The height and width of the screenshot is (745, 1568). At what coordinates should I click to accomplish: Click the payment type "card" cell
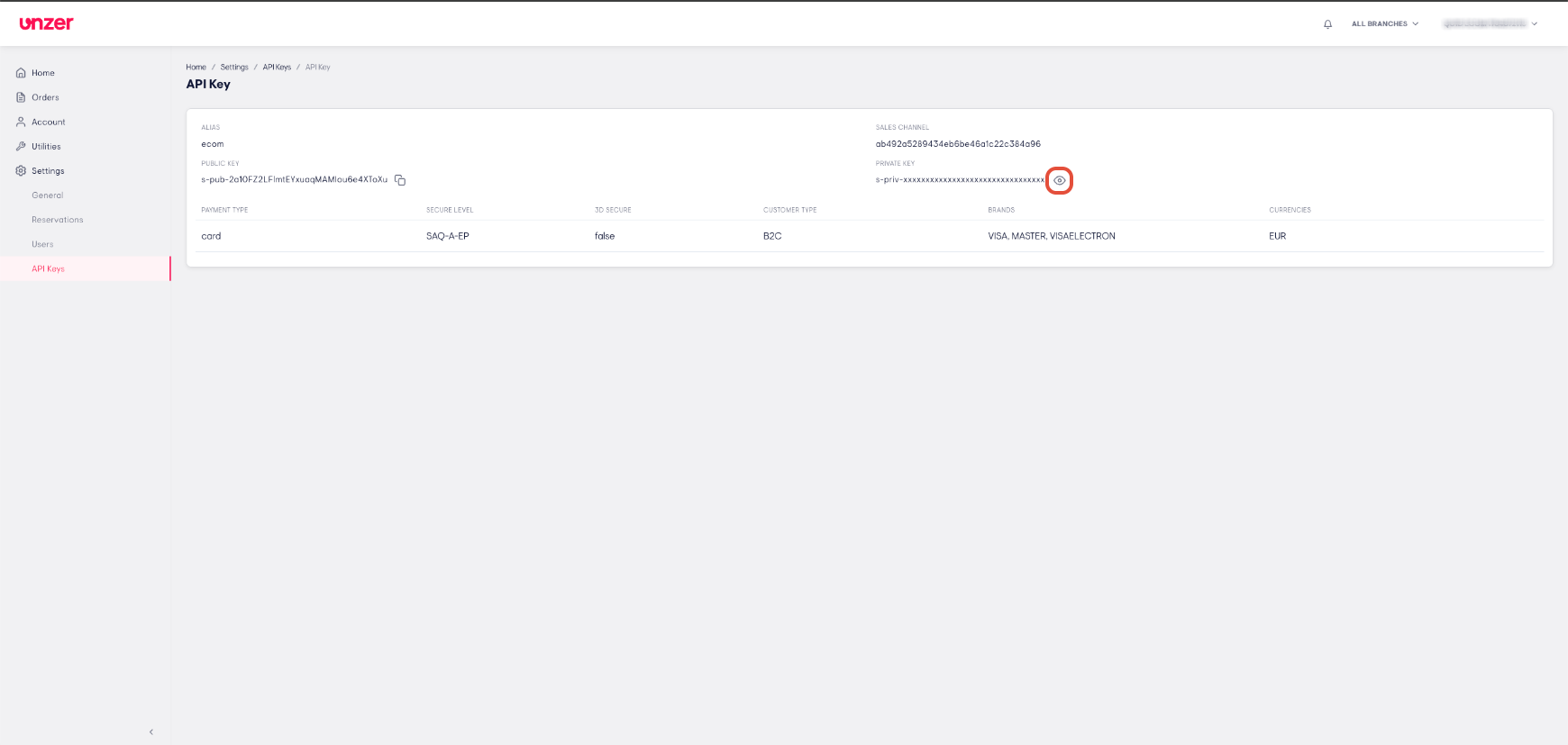(211, 236)
